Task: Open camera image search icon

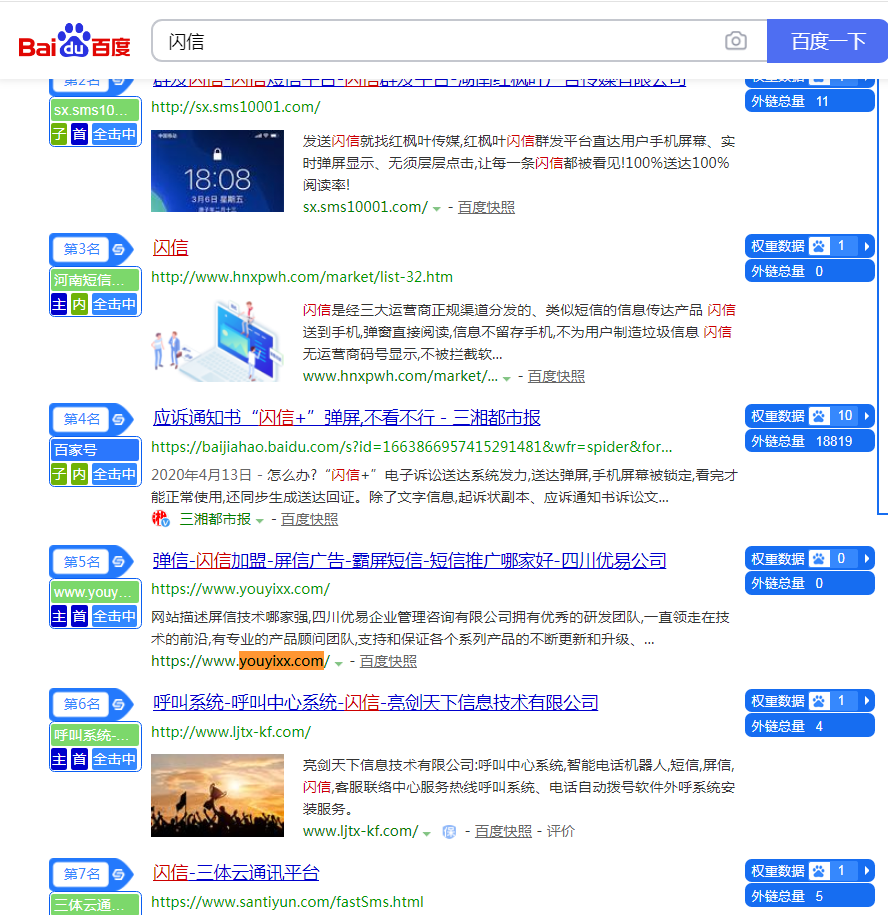Action: [x=735, y=41]
